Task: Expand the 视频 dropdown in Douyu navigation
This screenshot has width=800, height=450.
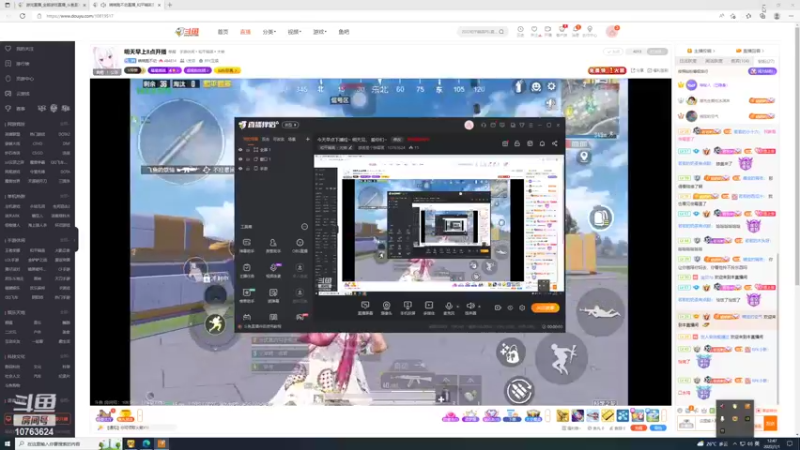Action: (294, 32)
